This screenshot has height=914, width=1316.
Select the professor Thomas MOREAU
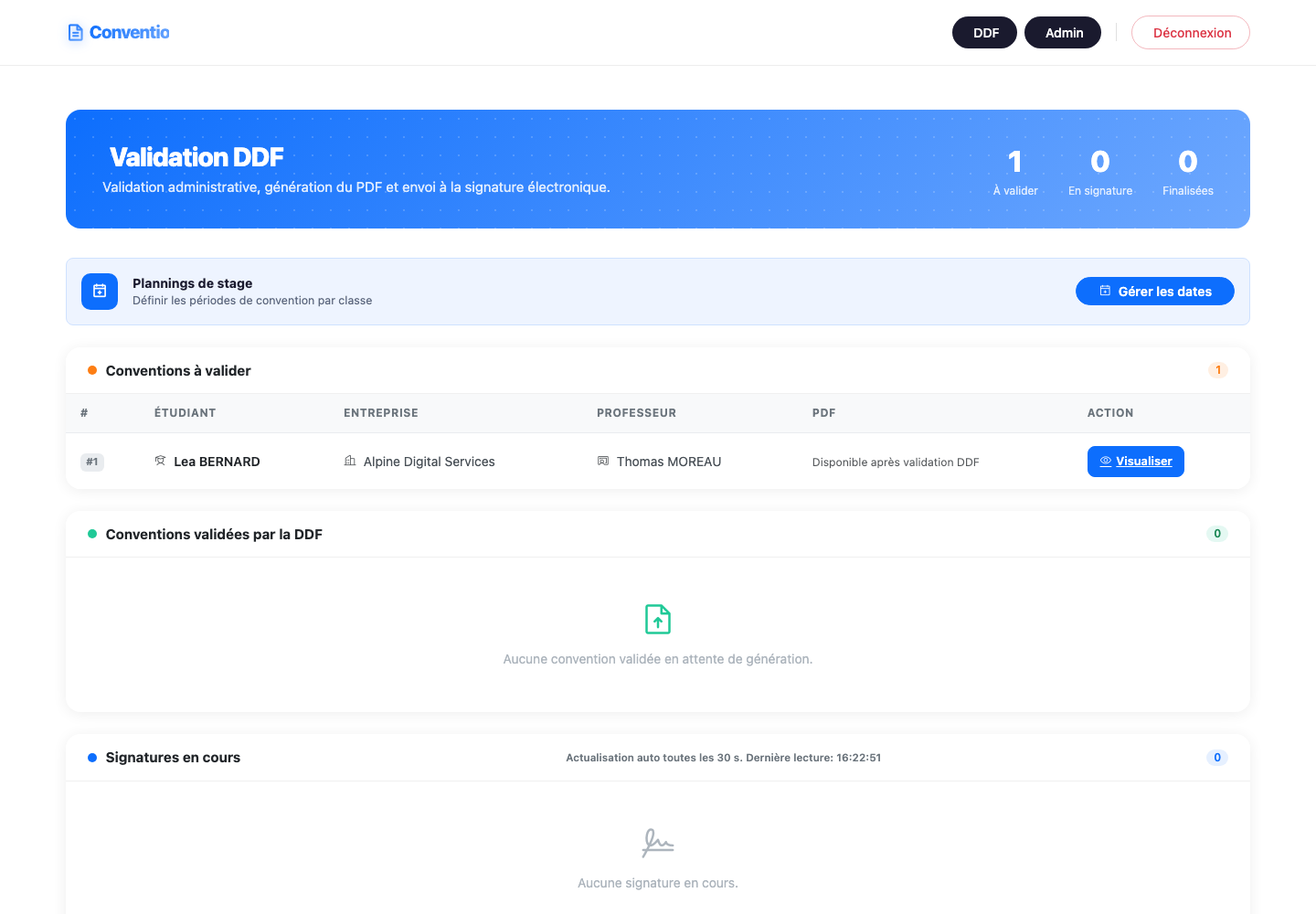click(x=669, y=462)
